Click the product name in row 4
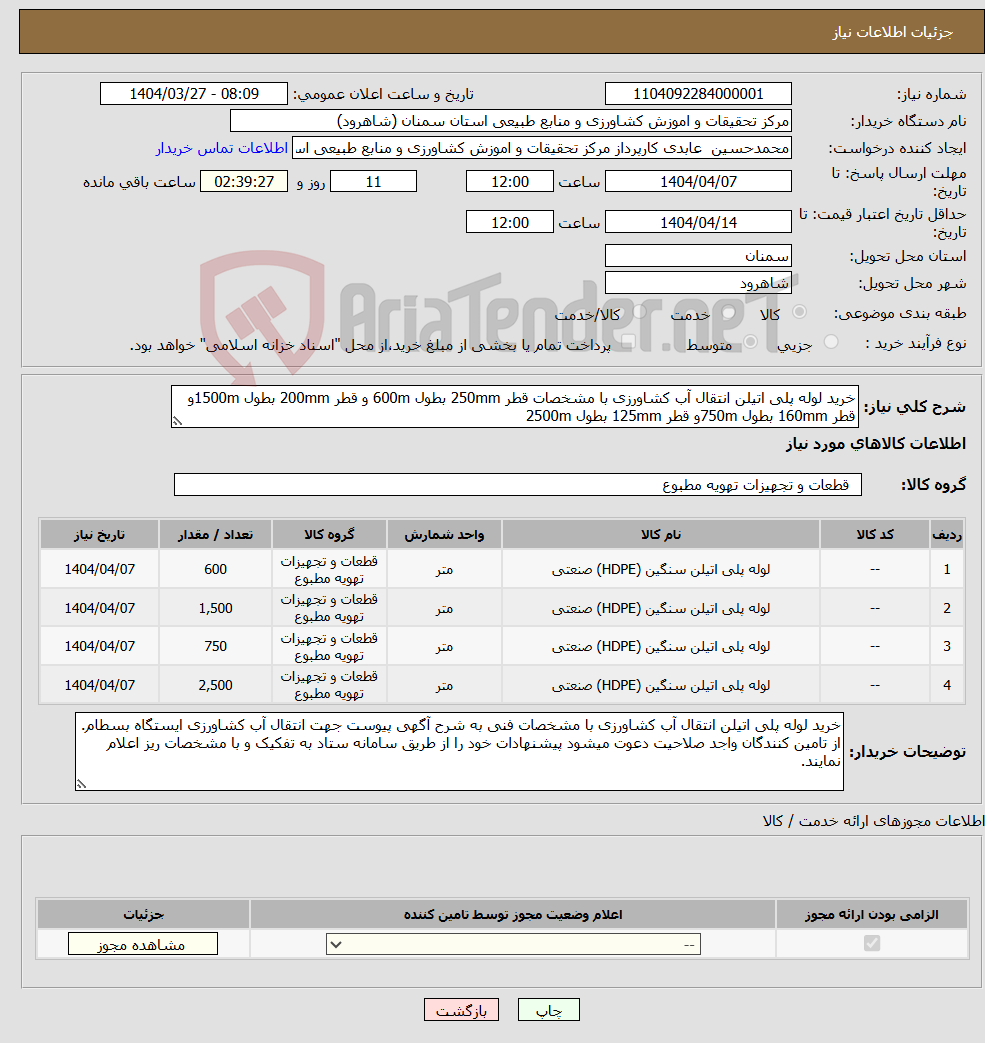The width and height of the screenshot is (985, 1043). coord(660,685)
